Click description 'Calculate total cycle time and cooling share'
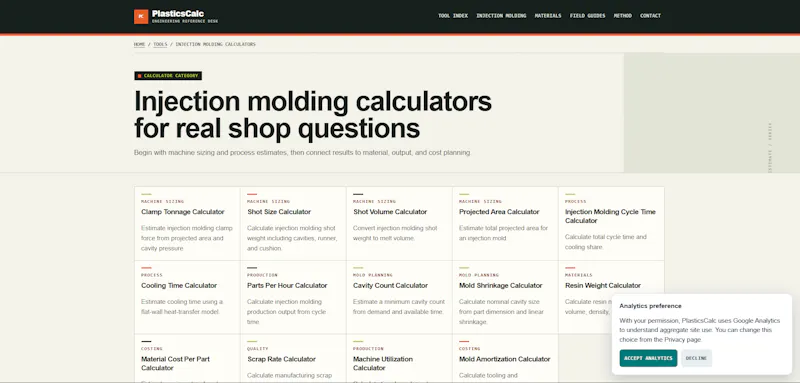Screen dimensions: 800x383 click(606, 242)
